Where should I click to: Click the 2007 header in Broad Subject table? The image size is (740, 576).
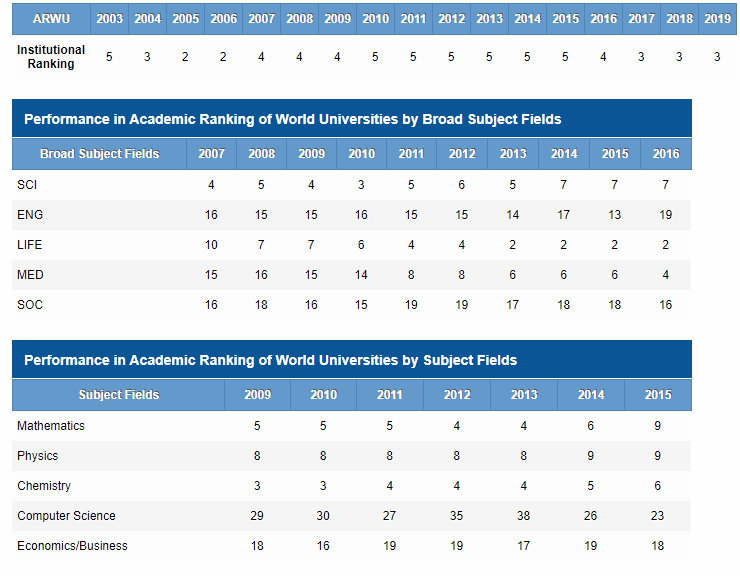click(211, 154)
